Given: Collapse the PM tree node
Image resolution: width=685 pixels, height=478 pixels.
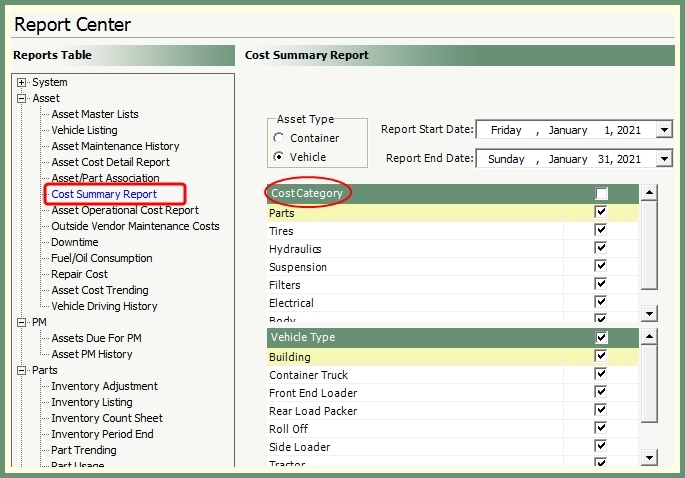Looking at the screenshot, I should (22, 322).
